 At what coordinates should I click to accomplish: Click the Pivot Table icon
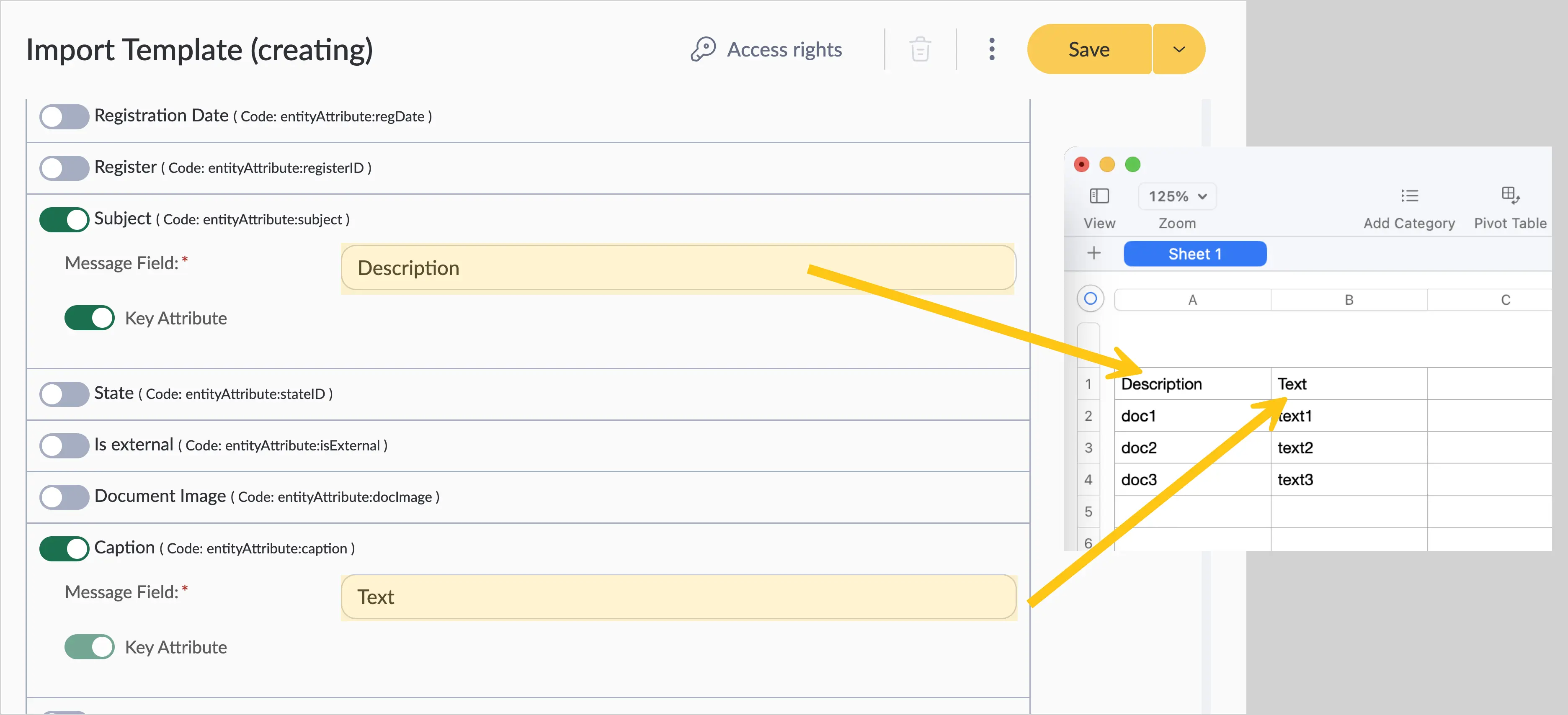point(1510,195)
